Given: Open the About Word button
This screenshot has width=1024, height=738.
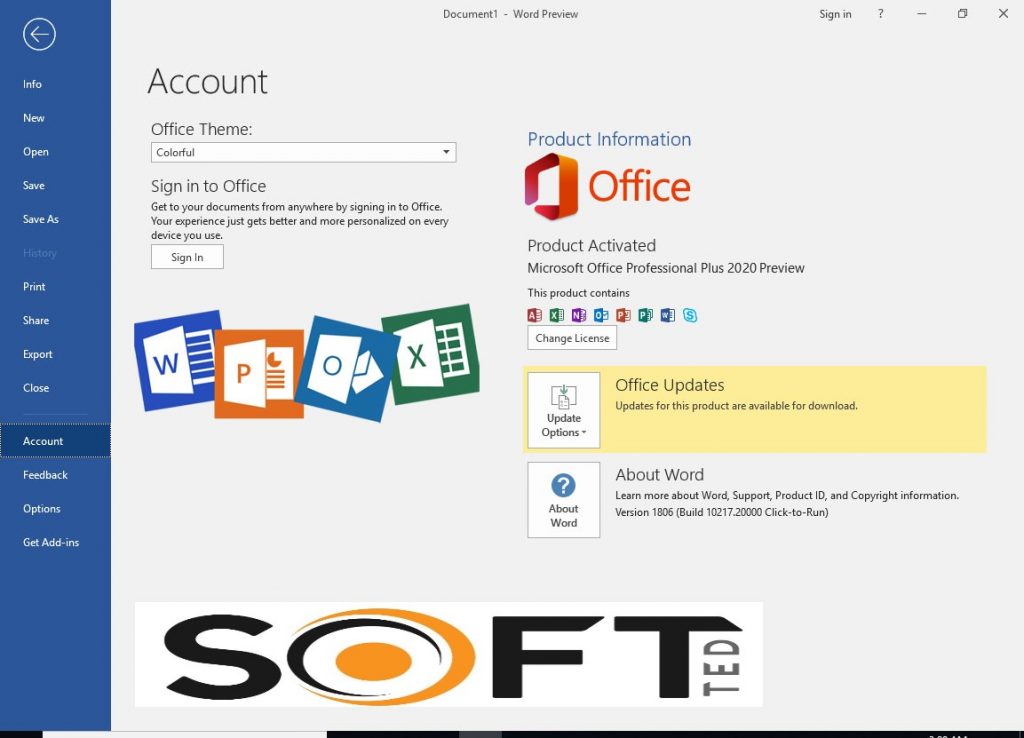Looking at the screenshot, I should click(564, 500).
